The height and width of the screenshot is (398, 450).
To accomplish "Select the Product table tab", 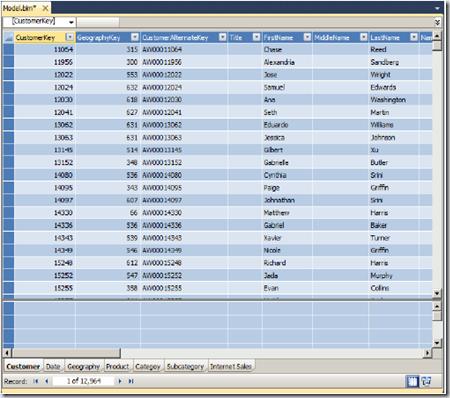I will pos(117,366).
